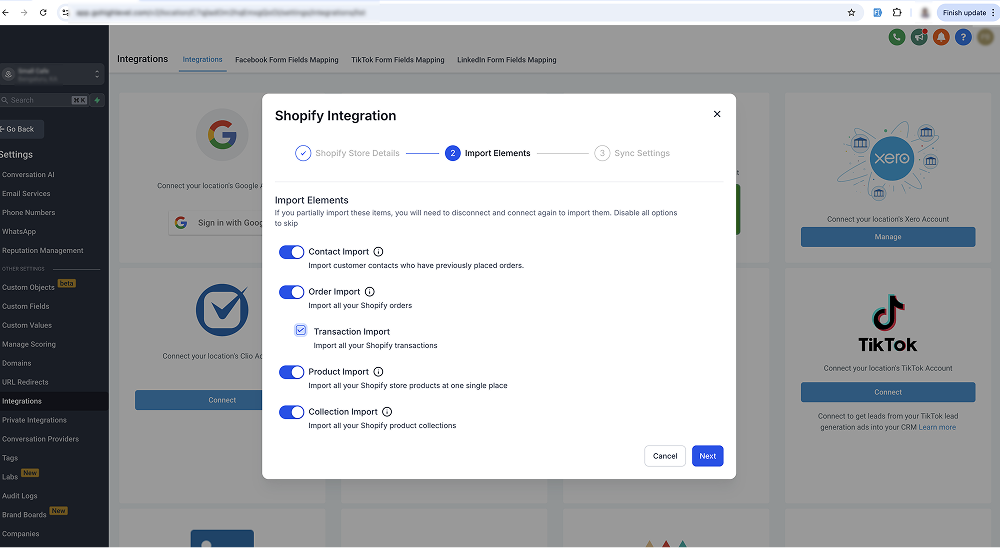This screenshot has height=548, width=1000.
Task: Open Companies settings
Action: click(20, 534)
